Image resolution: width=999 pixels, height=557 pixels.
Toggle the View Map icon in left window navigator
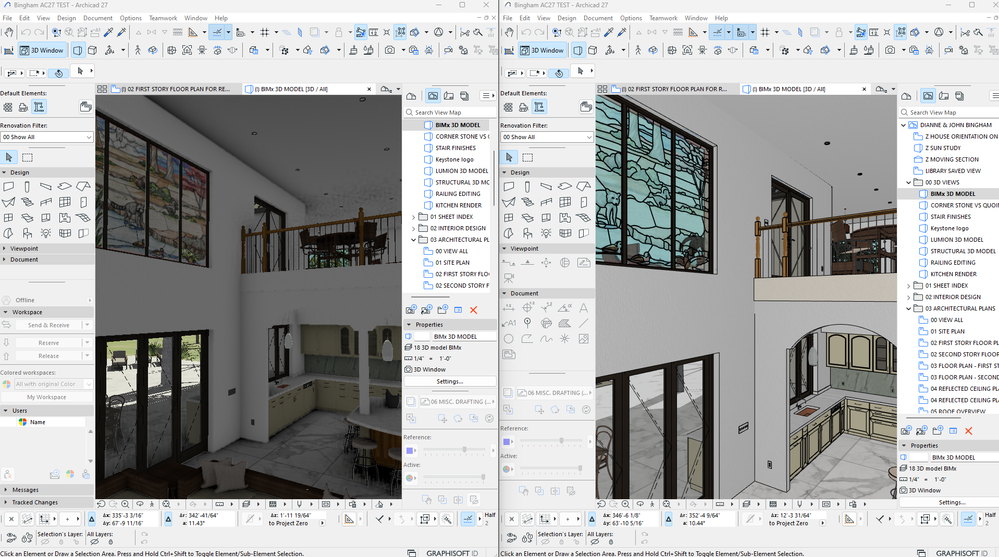tap(433, 96)
